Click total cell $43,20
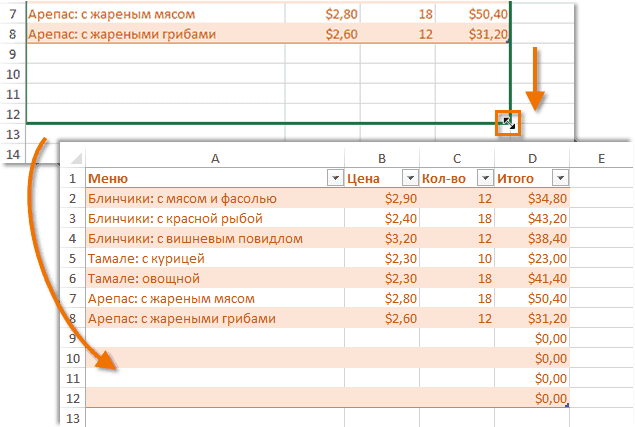 [532, 218]
